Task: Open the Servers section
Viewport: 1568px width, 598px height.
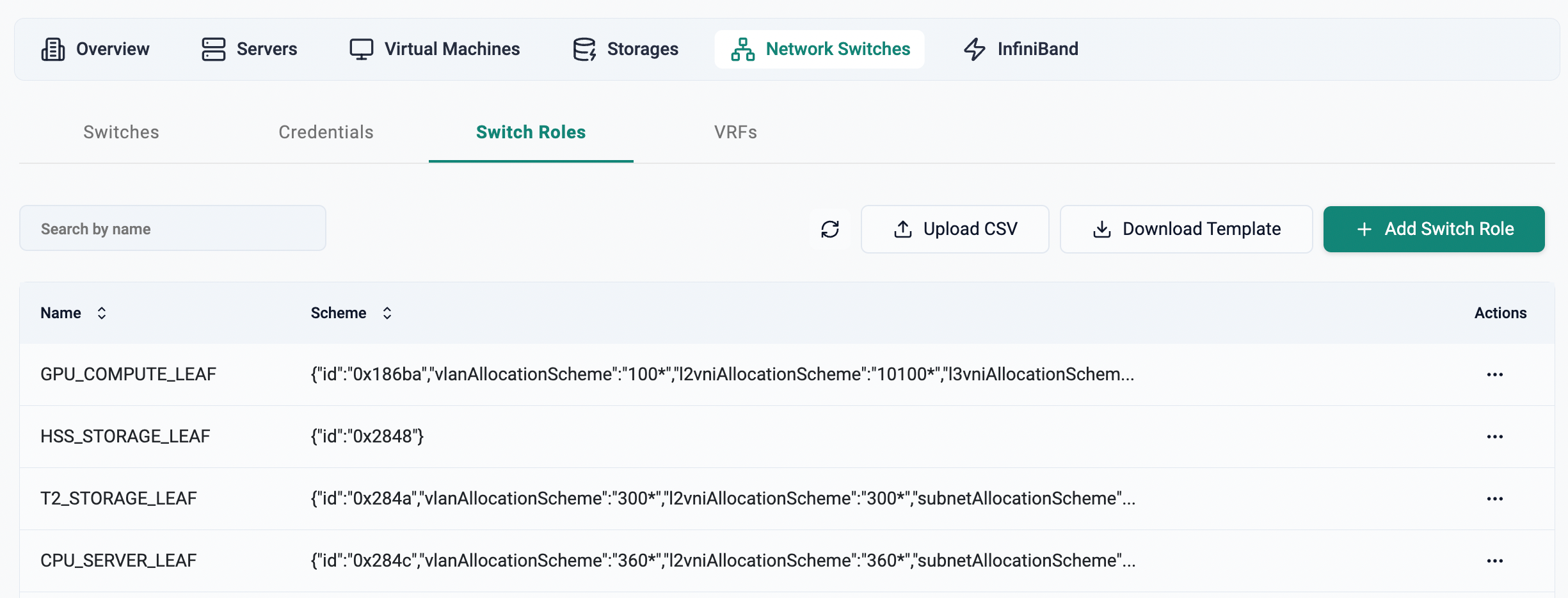Action: click(x=249, y=49)
